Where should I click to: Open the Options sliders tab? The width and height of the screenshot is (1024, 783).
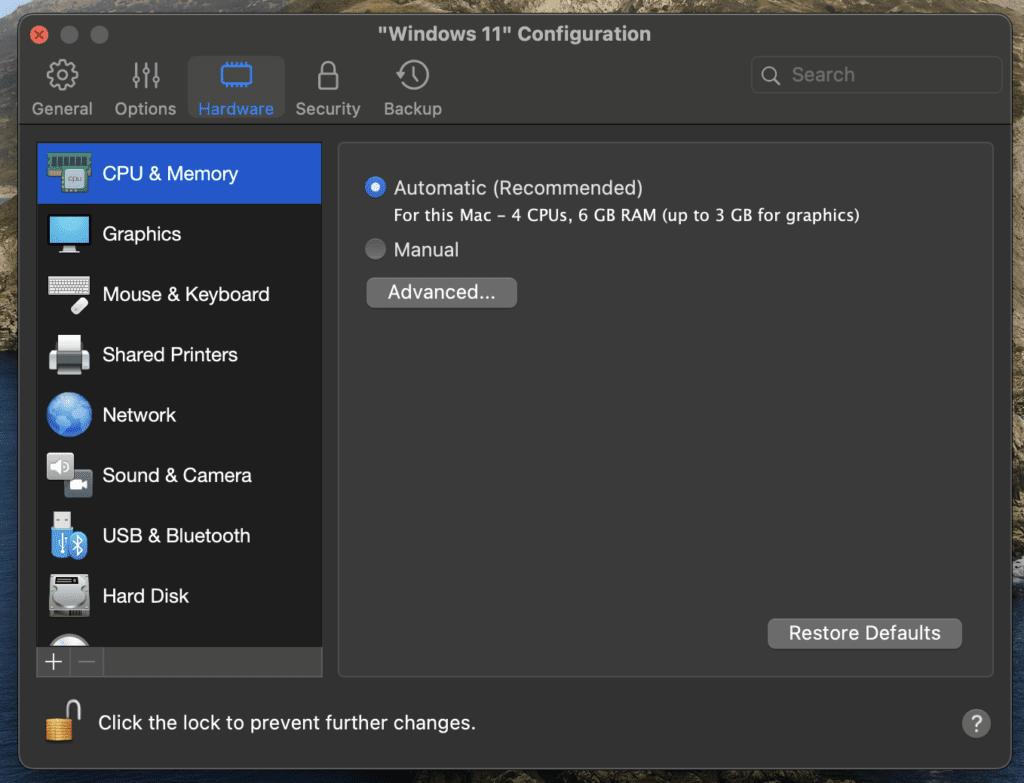(x=145, y=88)
